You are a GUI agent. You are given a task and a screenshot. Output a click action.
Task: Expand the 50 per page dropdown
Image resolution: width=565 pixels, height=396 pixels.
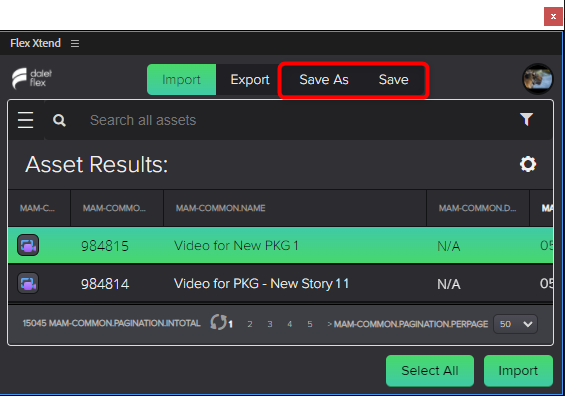click(516, 324)
